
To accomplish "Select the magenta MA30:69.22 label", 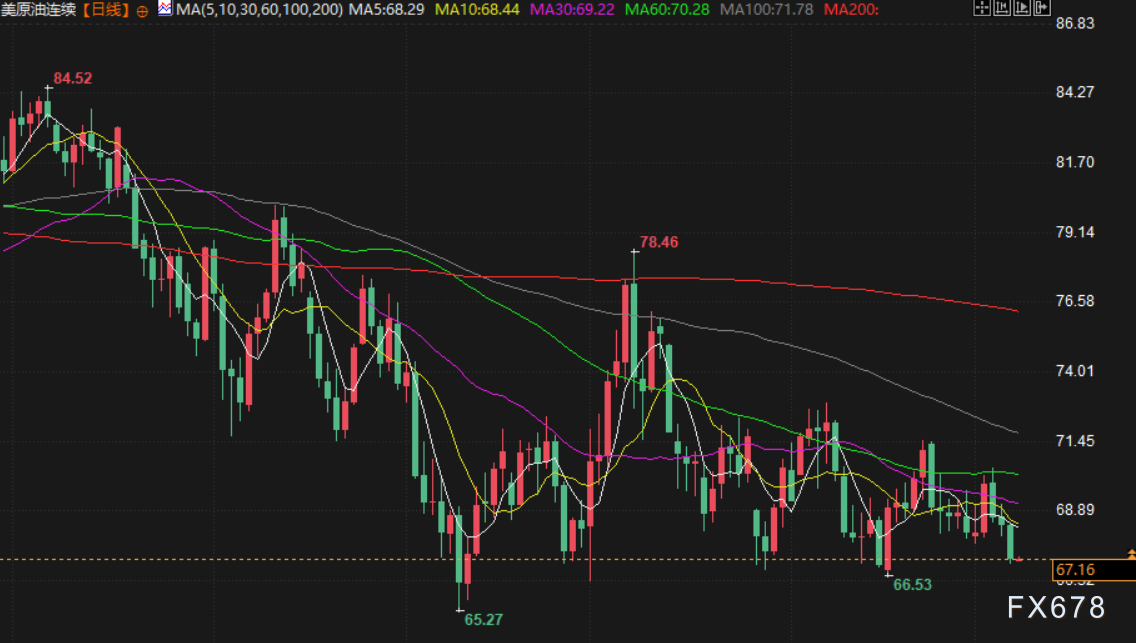I will [x=571, y=10].
